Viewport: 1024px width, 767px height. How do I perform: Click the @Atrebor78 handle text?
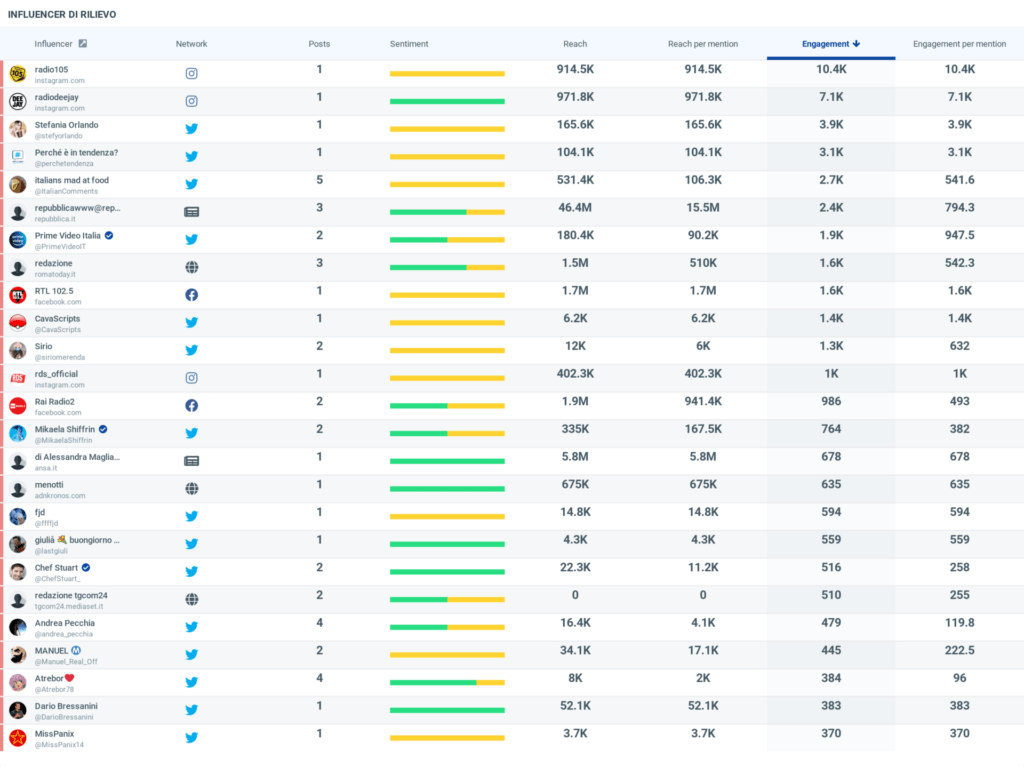click(x=54, y=689)
